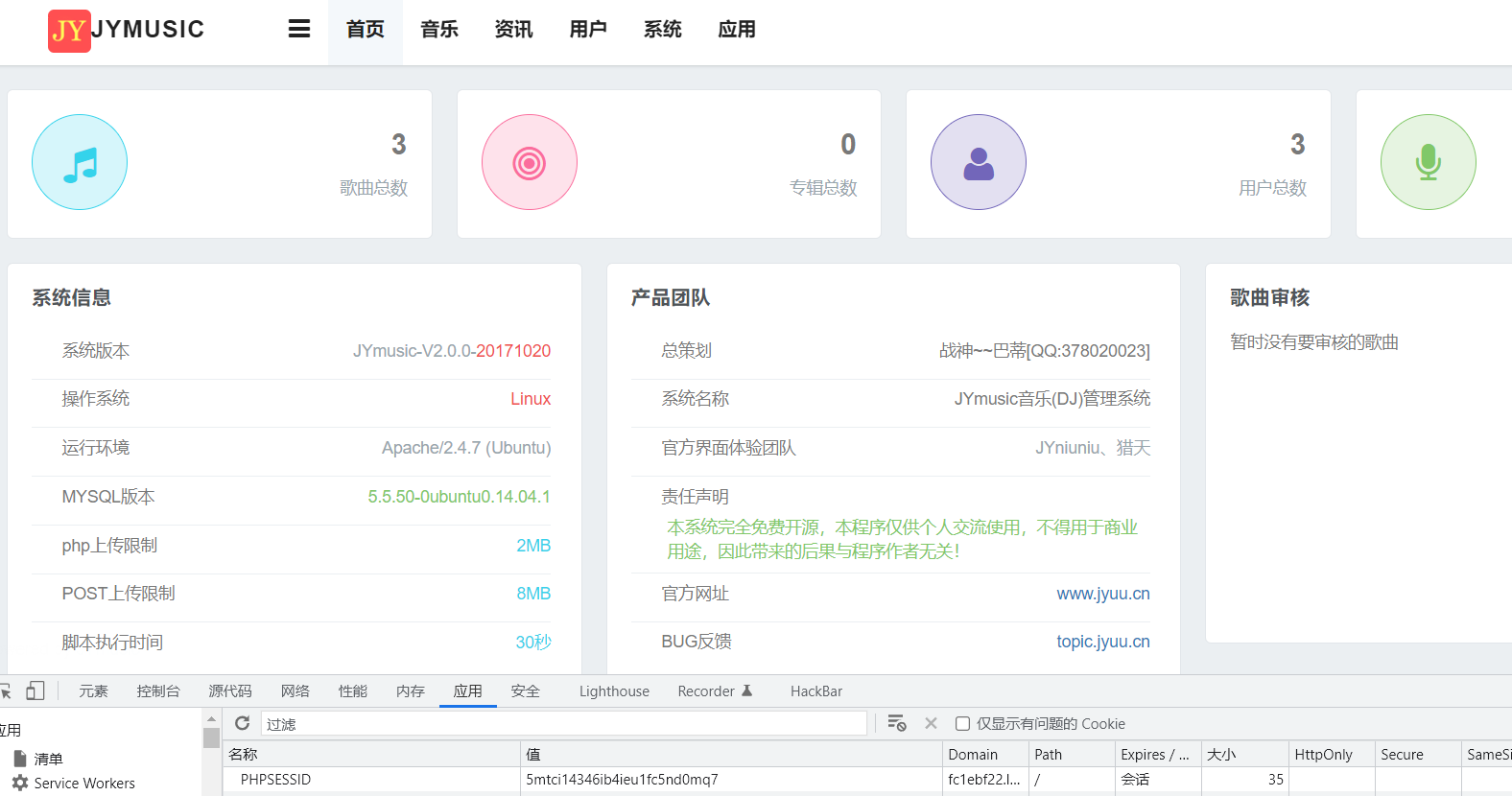The width and height of the screenshot is (1512, 796).
Task: Switch to the 元素 DevTools tab
Action: click(93, 691)
